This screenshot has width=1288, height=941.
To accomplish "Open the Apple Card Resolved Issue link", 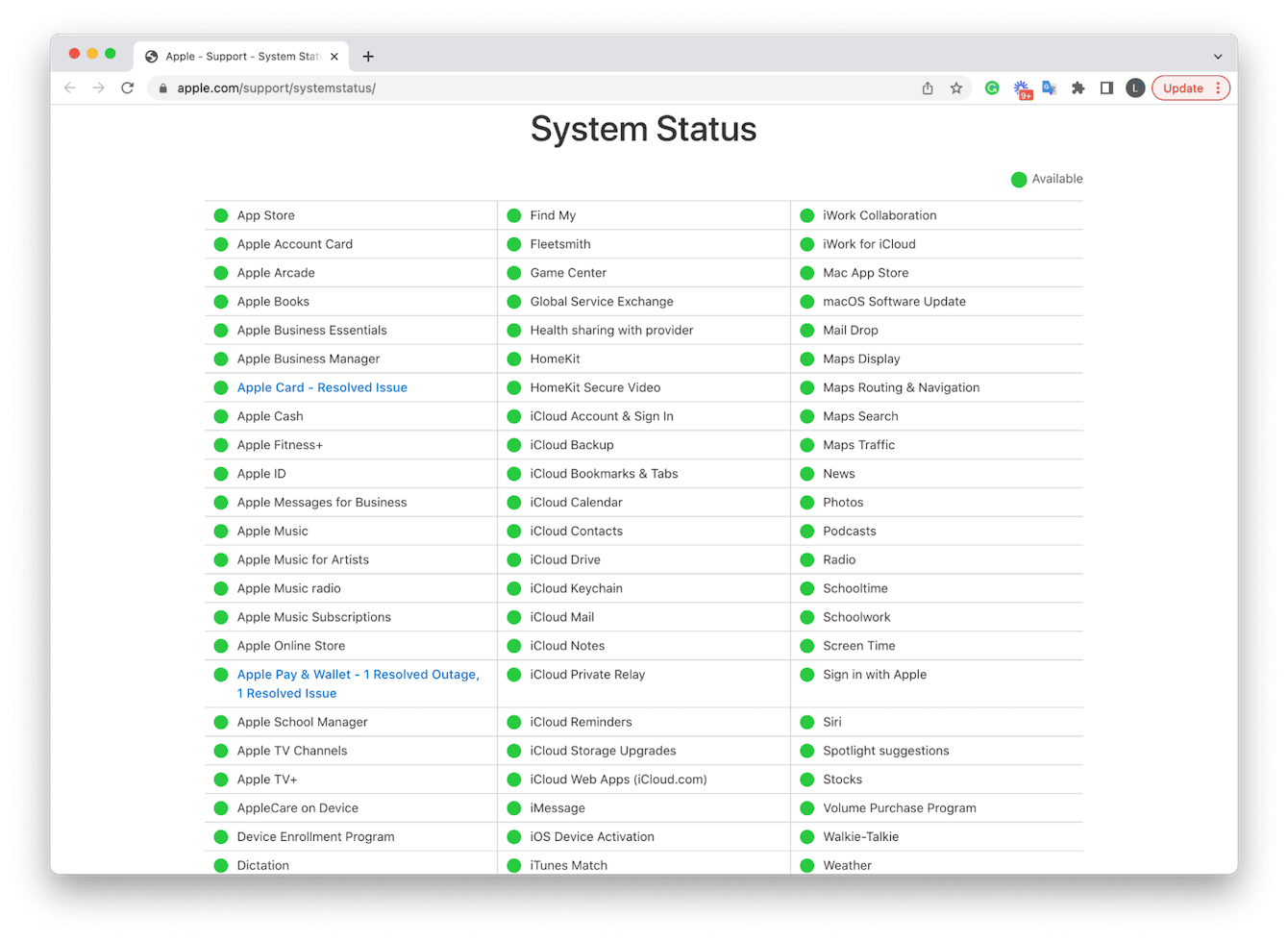I will pos(321,387).
